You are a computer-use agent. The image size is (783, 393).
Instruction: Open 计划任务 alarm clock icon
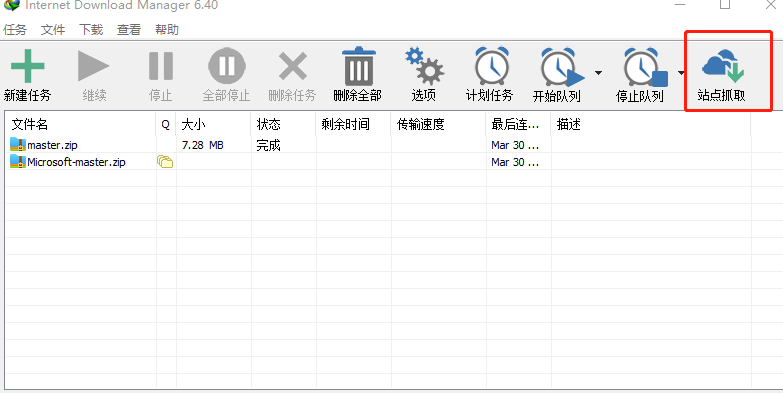[x=491, y=66]
